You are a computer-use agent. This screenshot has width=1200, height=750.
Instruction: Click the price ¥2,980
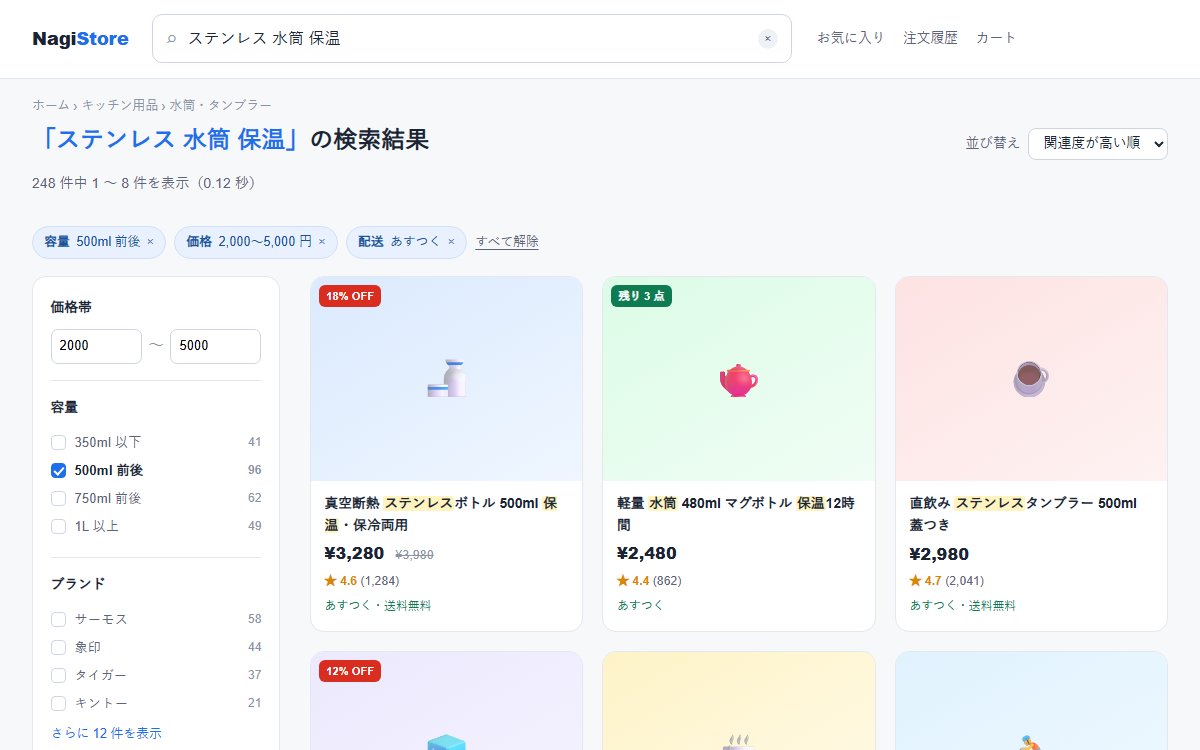click(x=939, y=554)
